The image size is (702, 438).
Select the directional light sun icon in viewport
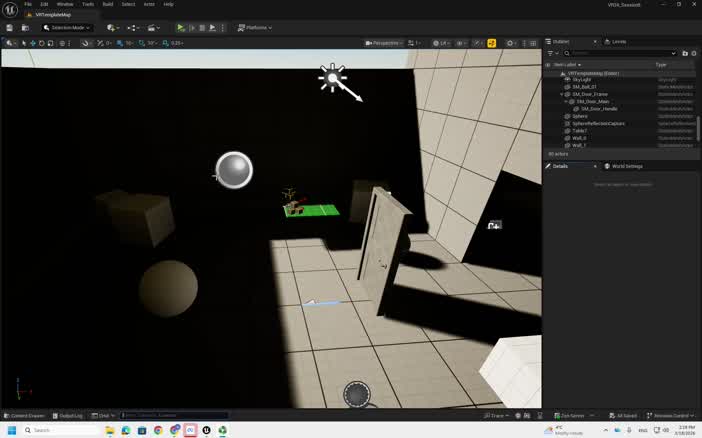[x=332, y=78]
